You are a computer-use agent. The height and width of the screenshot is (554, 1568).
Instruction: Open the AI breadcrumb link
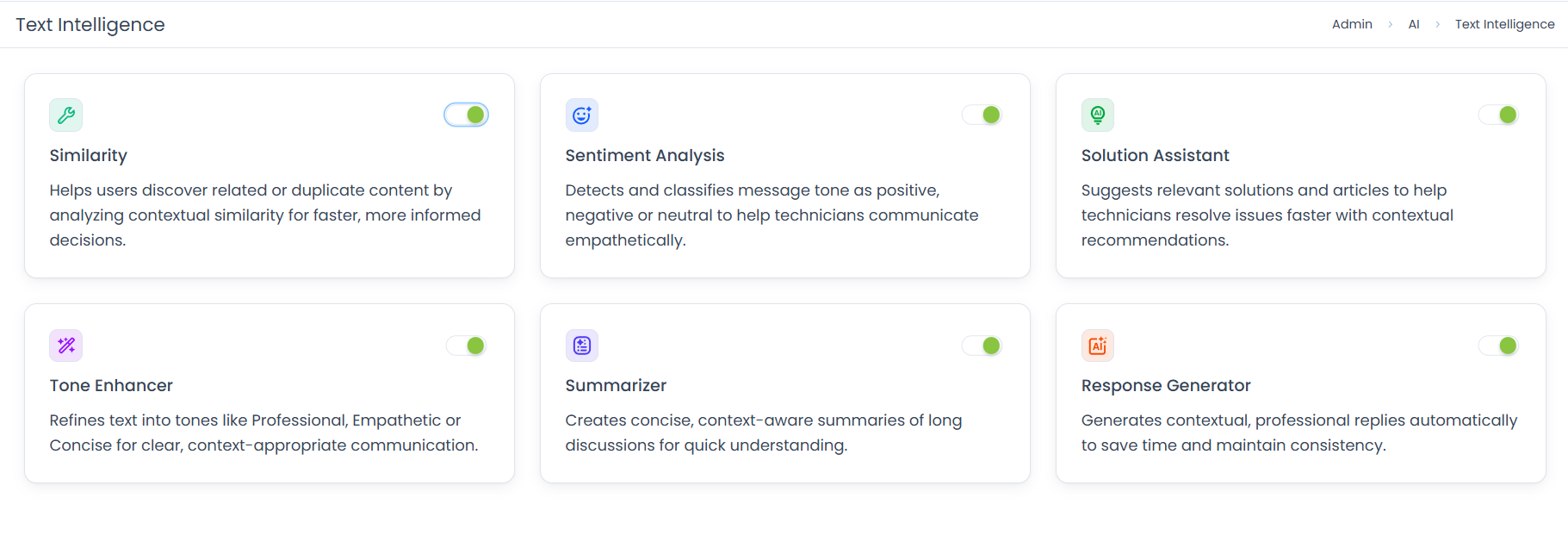coord(1414,24)
